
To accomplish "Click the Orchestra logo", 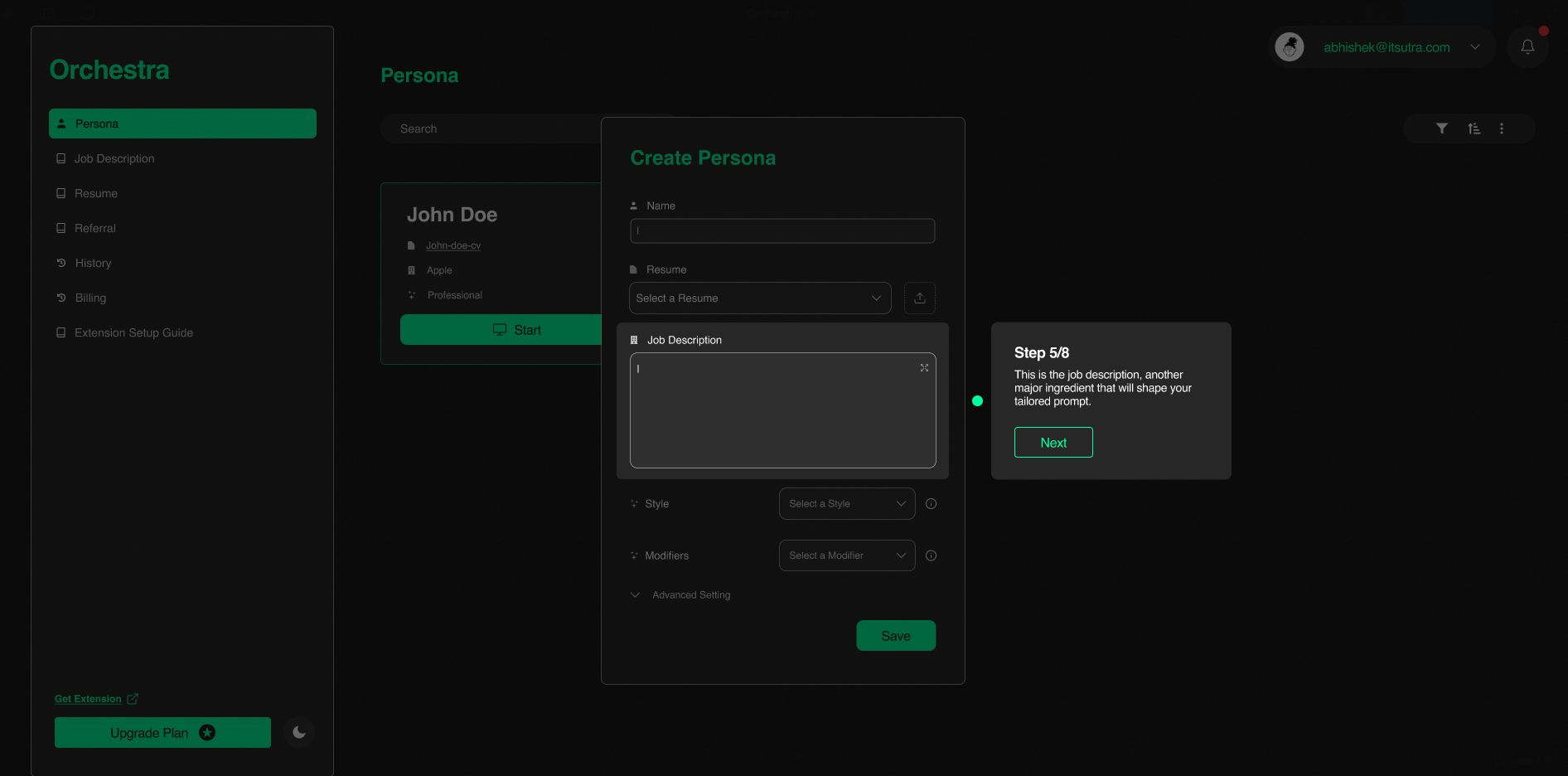I will pyautogui.click(x=109, y=70).
